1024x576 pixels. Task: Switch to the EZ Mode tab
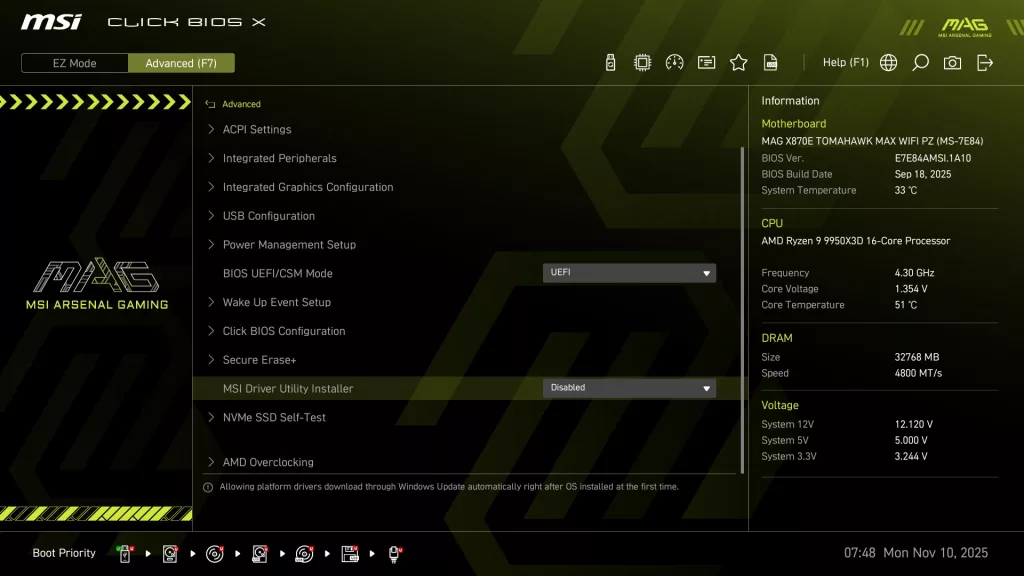[x=73, y=63]
